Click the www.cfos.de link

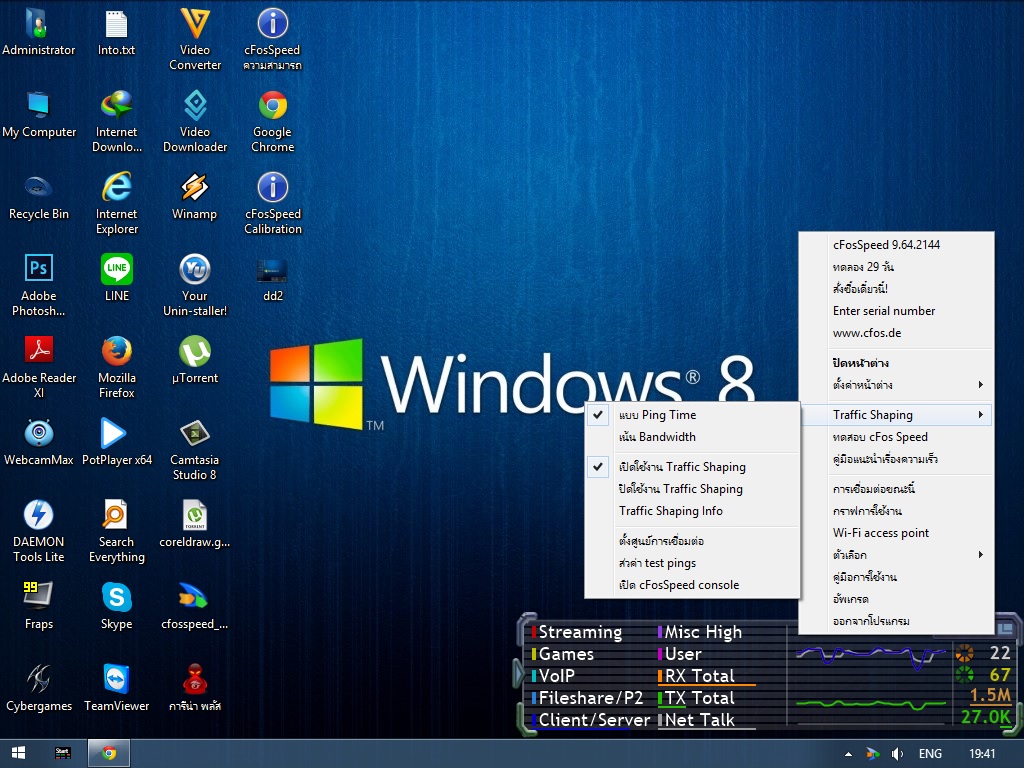pos(867,333)
